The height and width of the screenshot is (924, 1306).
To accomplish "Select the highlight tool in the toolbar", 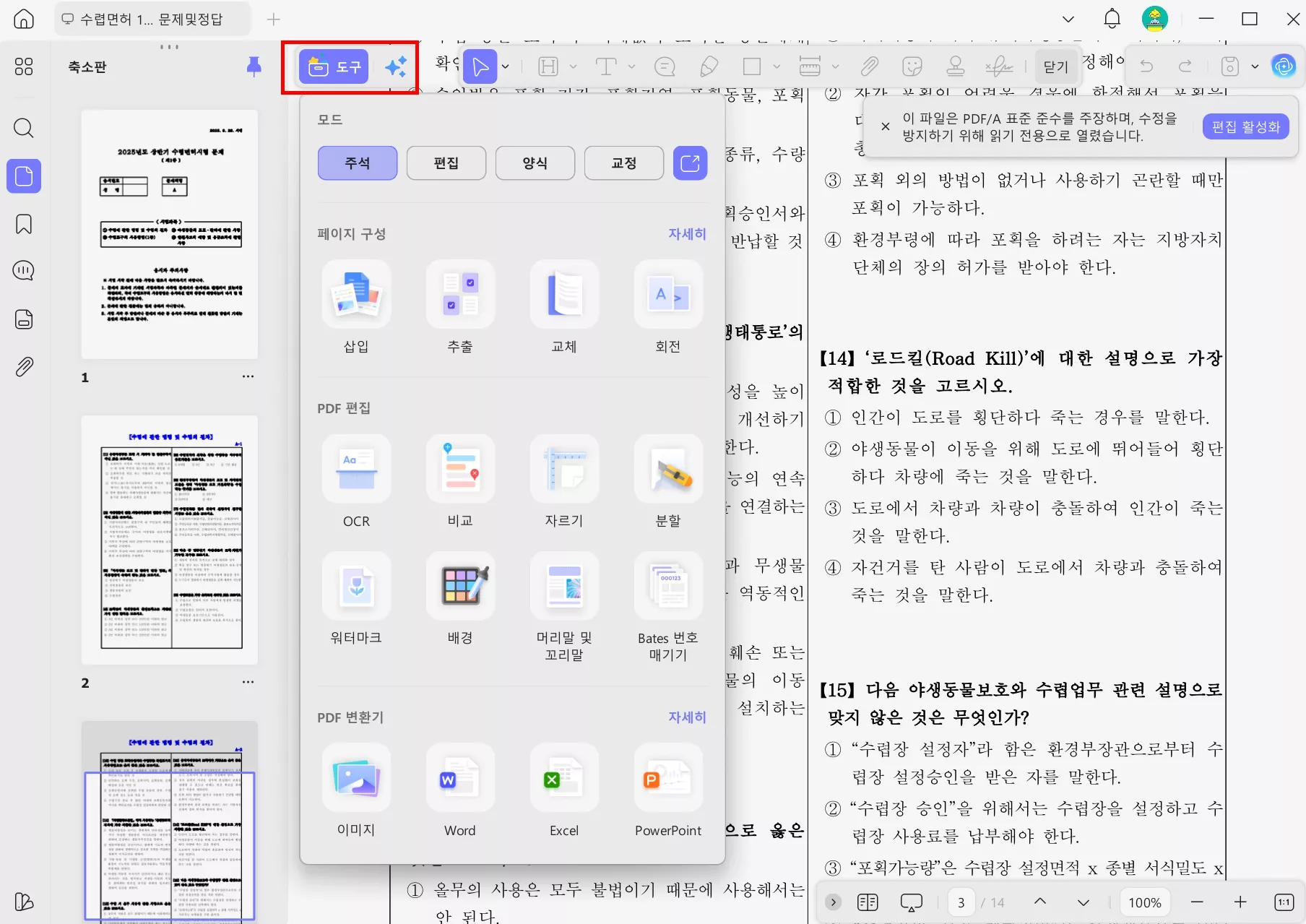I will (549, 66).
